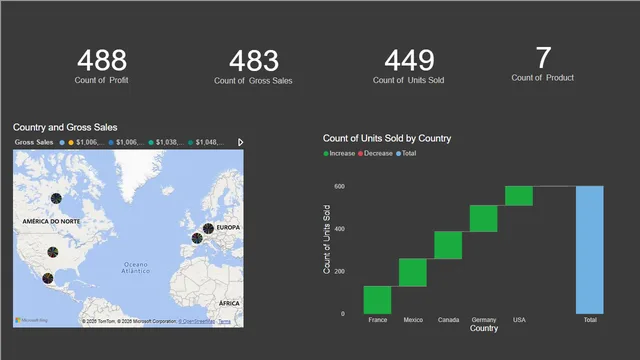The width and height of the screenshot is (640, 360).
Task: Click the Gross Sales legend label
Action: [34, 142]
